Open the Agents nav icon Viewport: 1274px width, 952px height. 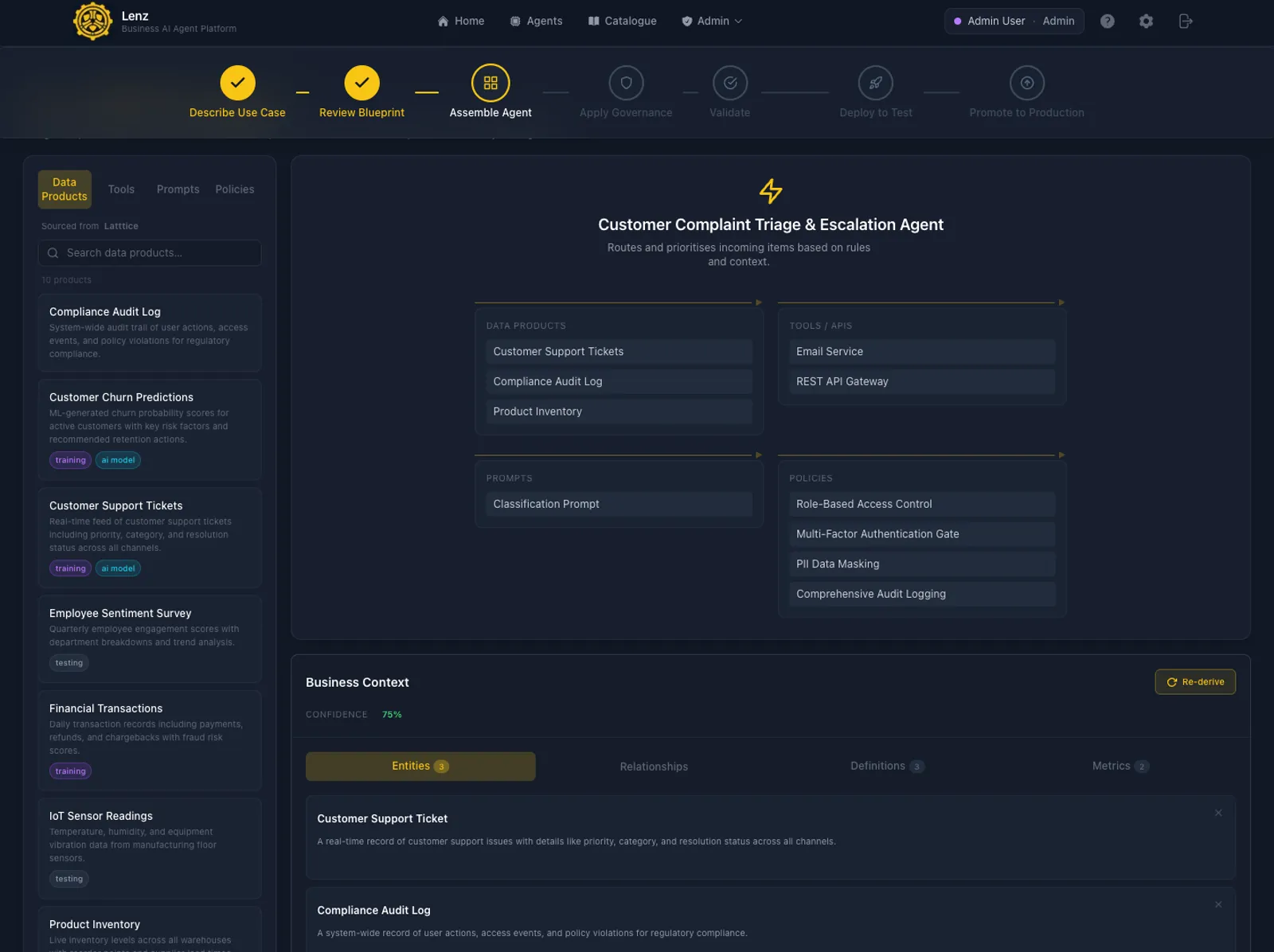[515, 21]
